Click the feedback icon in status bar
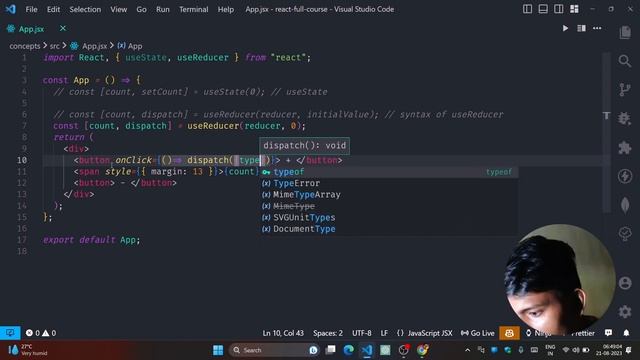This screenshot has width=640, height=360. (609, 333)
